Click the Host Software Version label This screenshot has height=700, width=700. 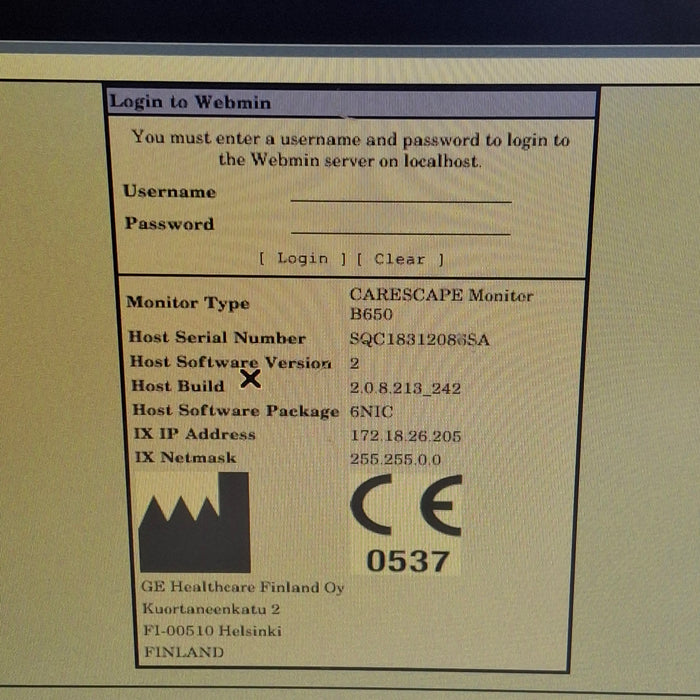coord(231,362)
